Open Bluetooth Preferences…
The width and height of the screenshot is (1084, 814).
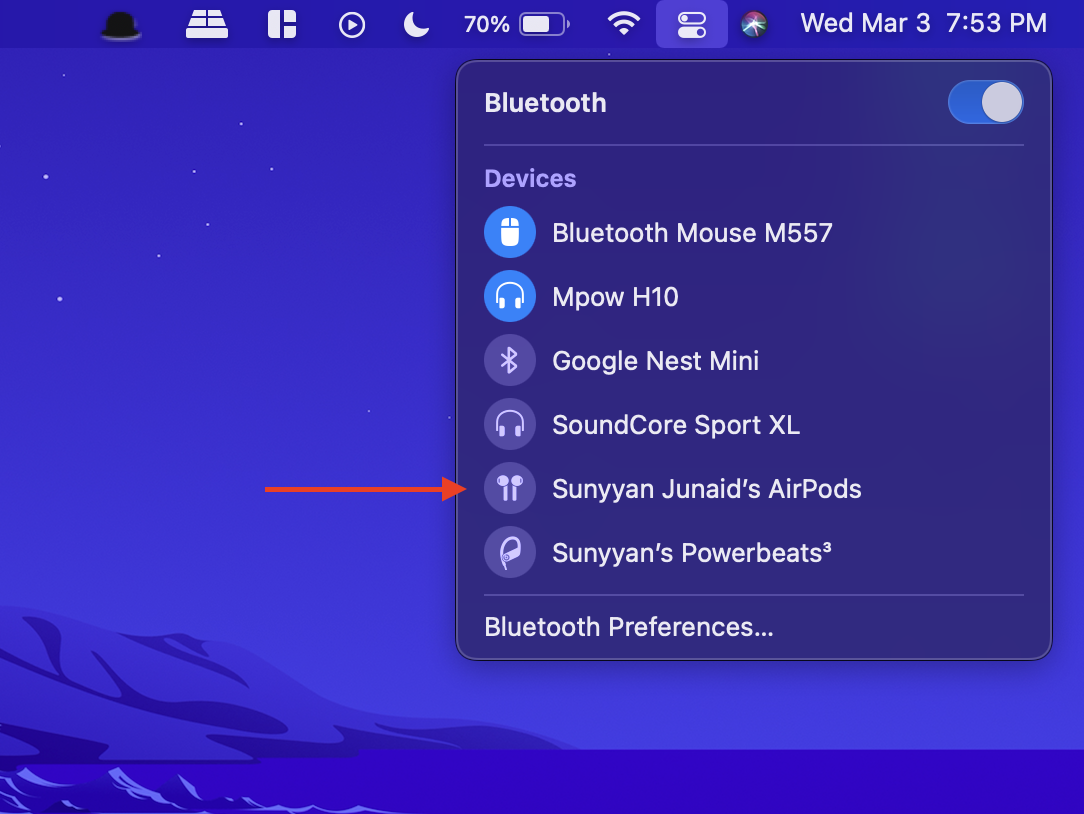tap(628, 627)
